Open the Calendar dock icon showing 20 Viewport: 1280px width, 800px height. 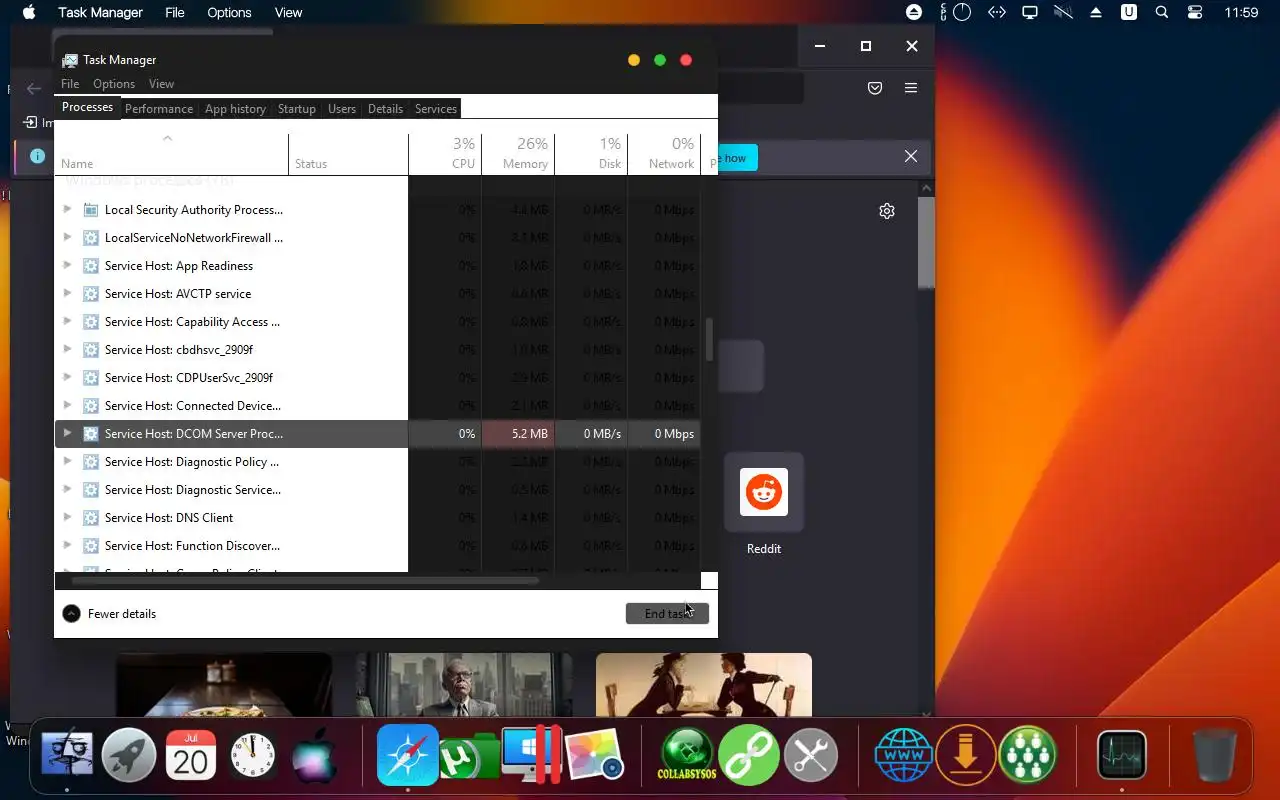tap(190, 755)
